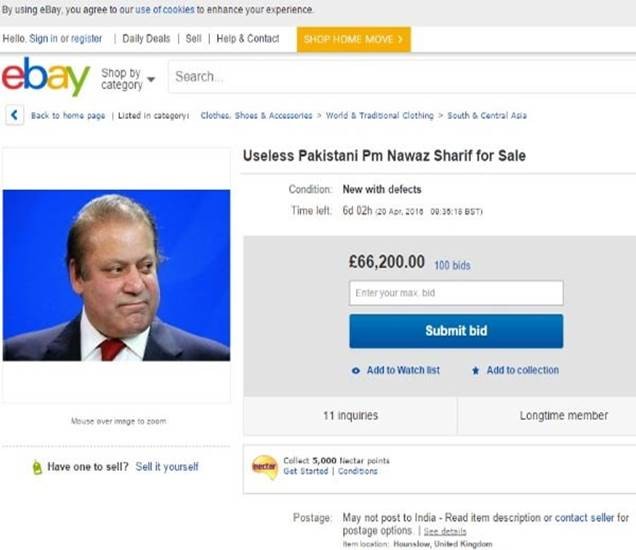Click the eBay logo
Viewport: 636px width, 550px height.
(x=46, y=77)
